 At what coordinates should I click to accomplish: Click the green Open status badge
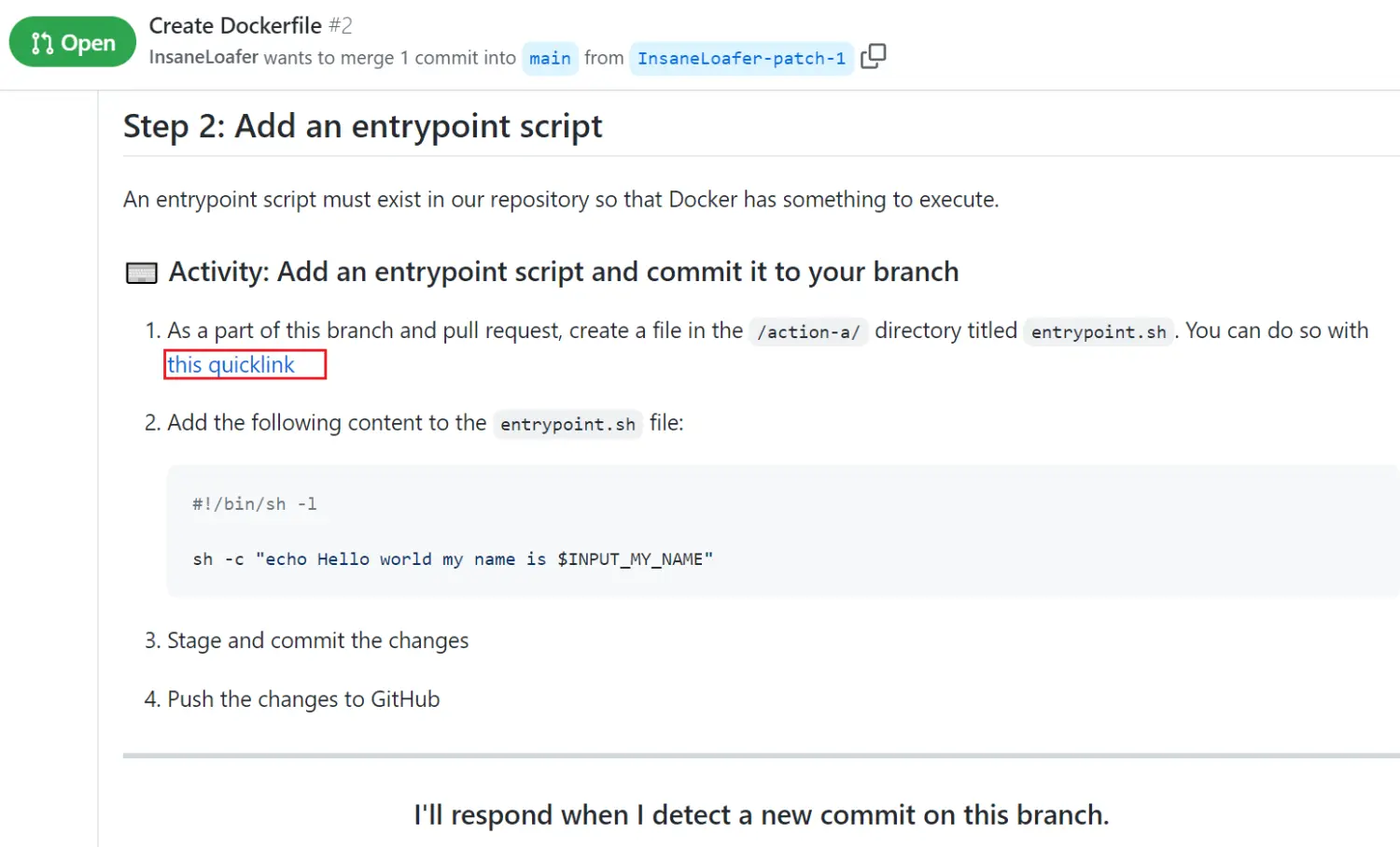(73, 43)
